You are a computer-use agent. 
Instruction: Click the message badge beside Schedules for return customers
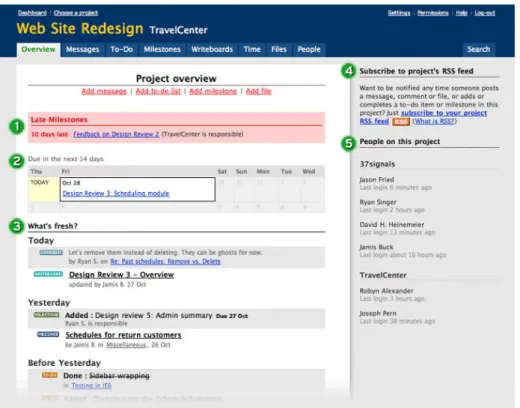(x=48, y=334)
